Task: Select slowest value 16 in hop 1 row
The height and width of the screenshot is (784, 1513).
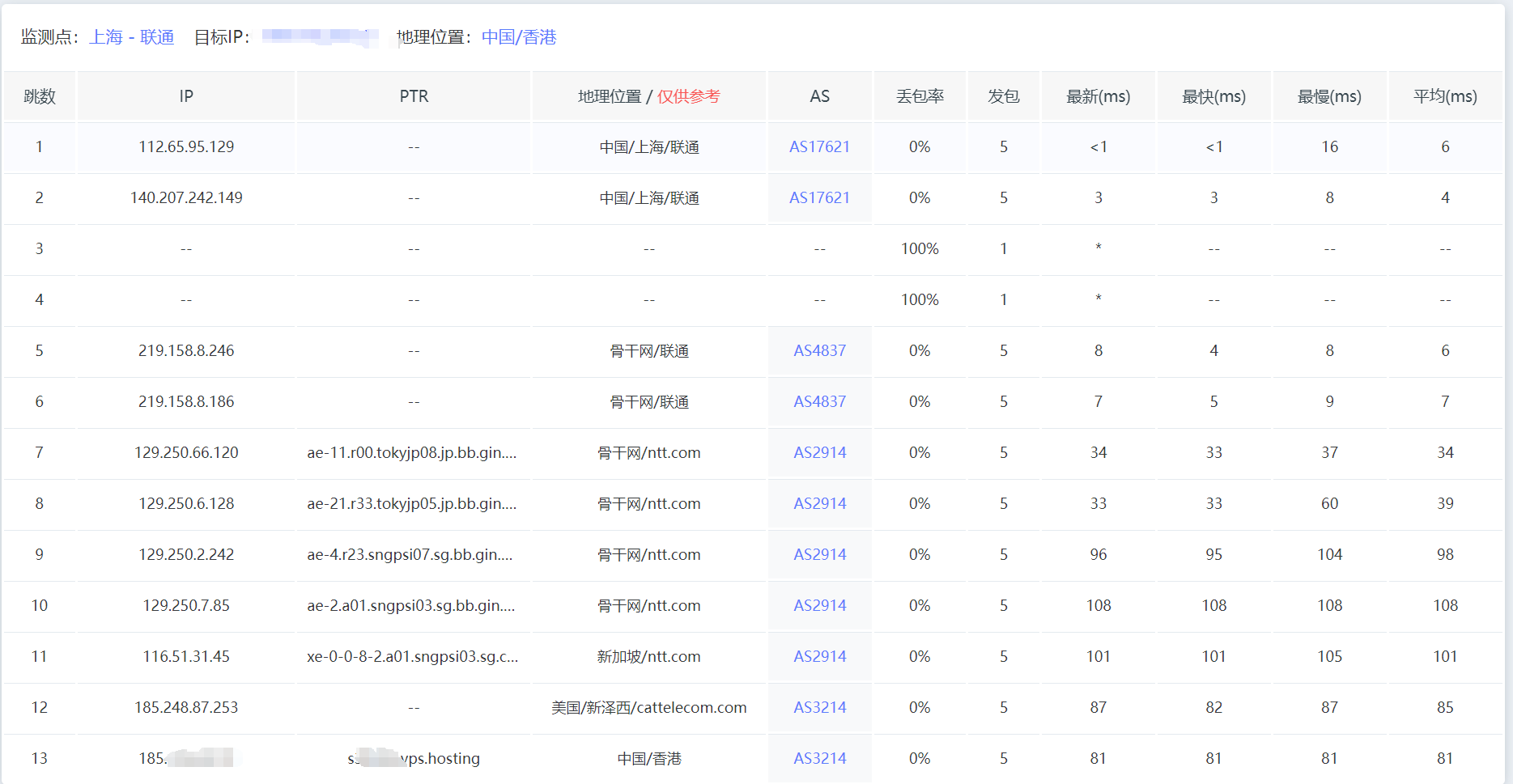Action: coord(1329,146)
